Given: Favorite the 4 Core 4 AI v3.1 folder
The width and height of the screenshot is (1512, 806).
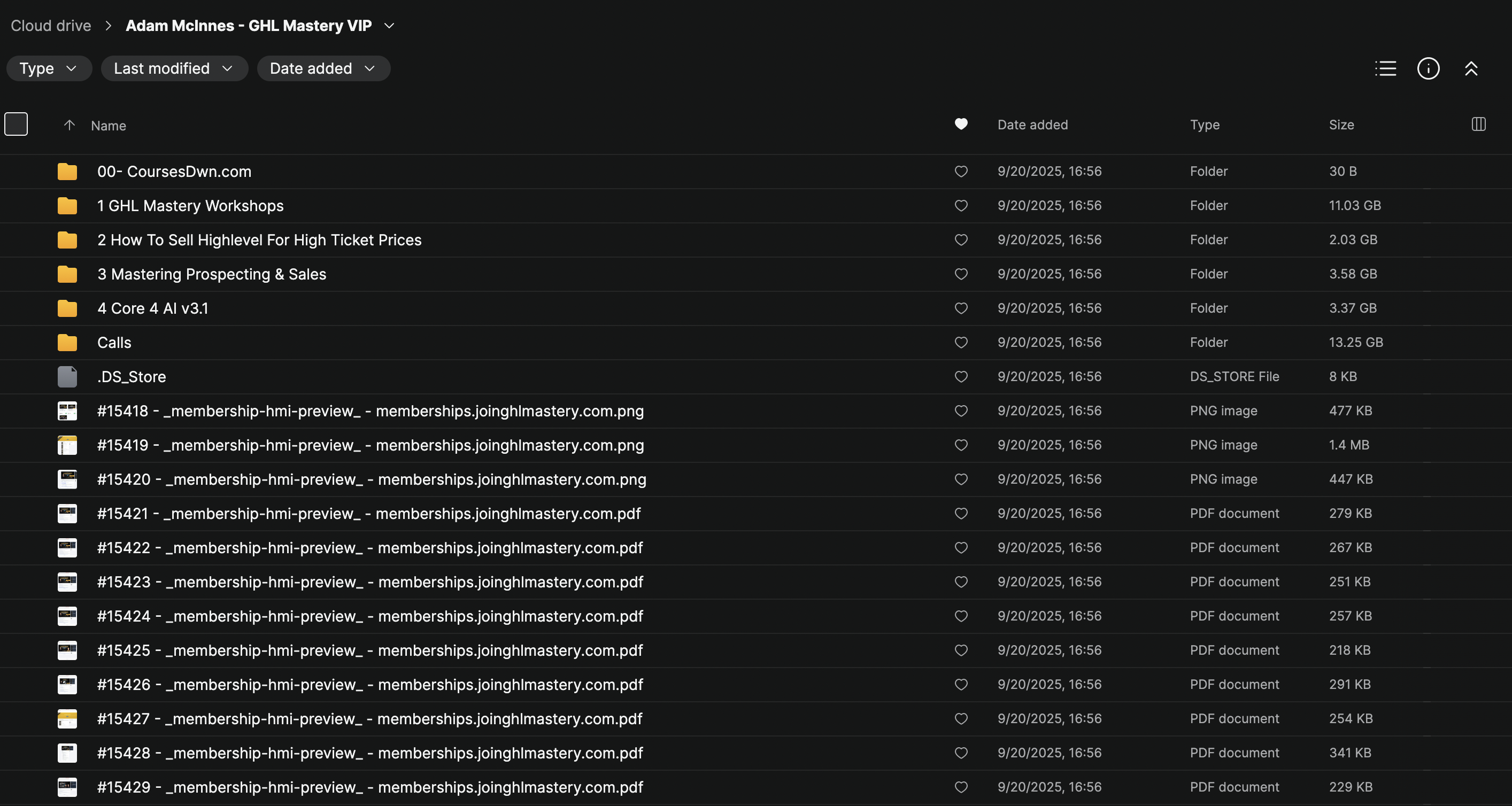Looking at the screenshot, I should tap(961, 308).
